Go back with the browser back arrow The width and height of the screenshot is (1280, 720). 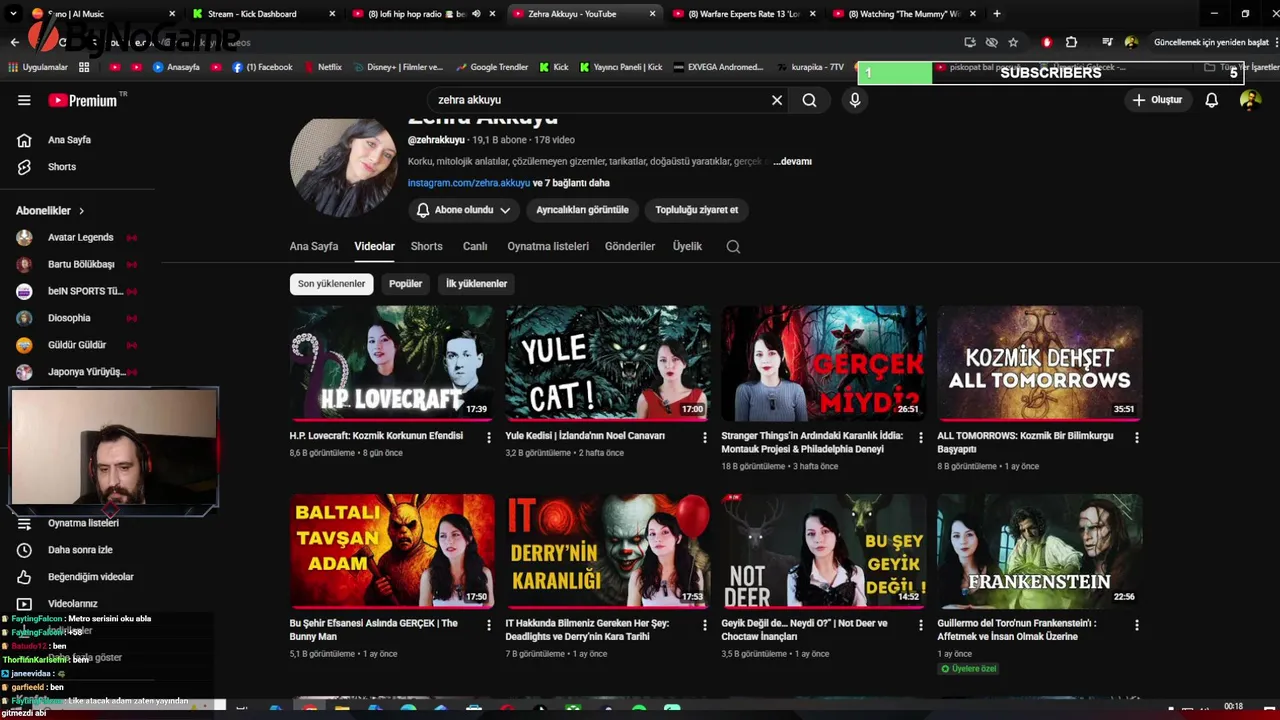pos(14,42)
